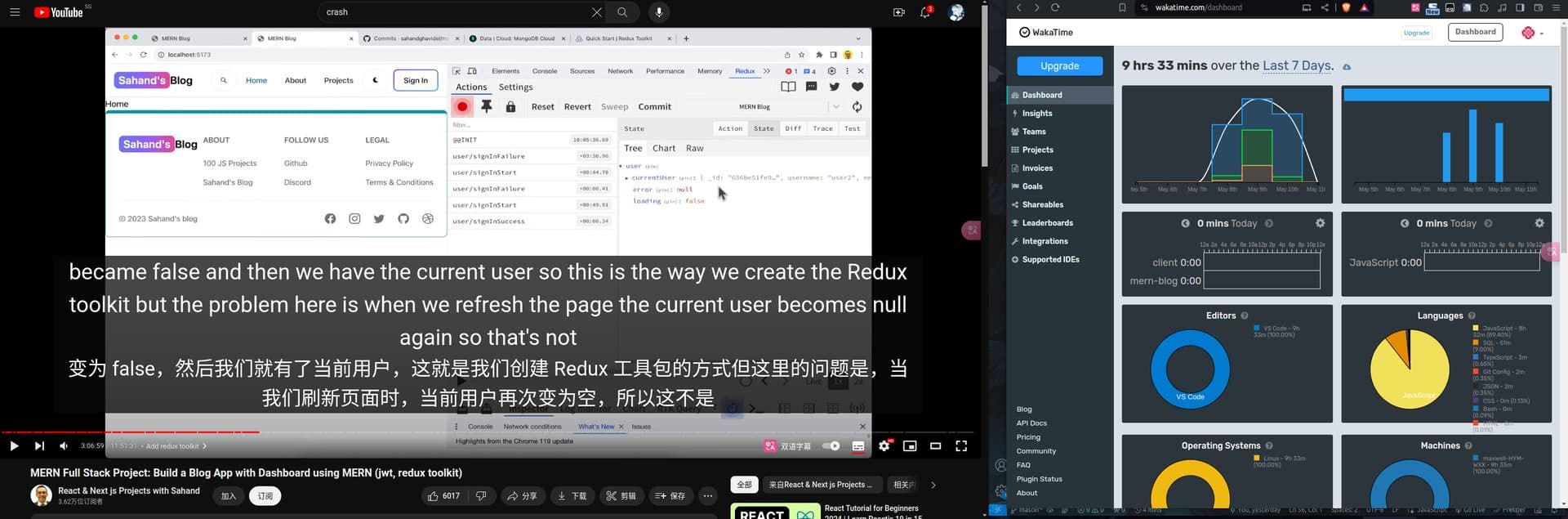This screenshot has width=1568, height=519.
Task: Like the video with 6017 likes
Action: pos(443,495)
